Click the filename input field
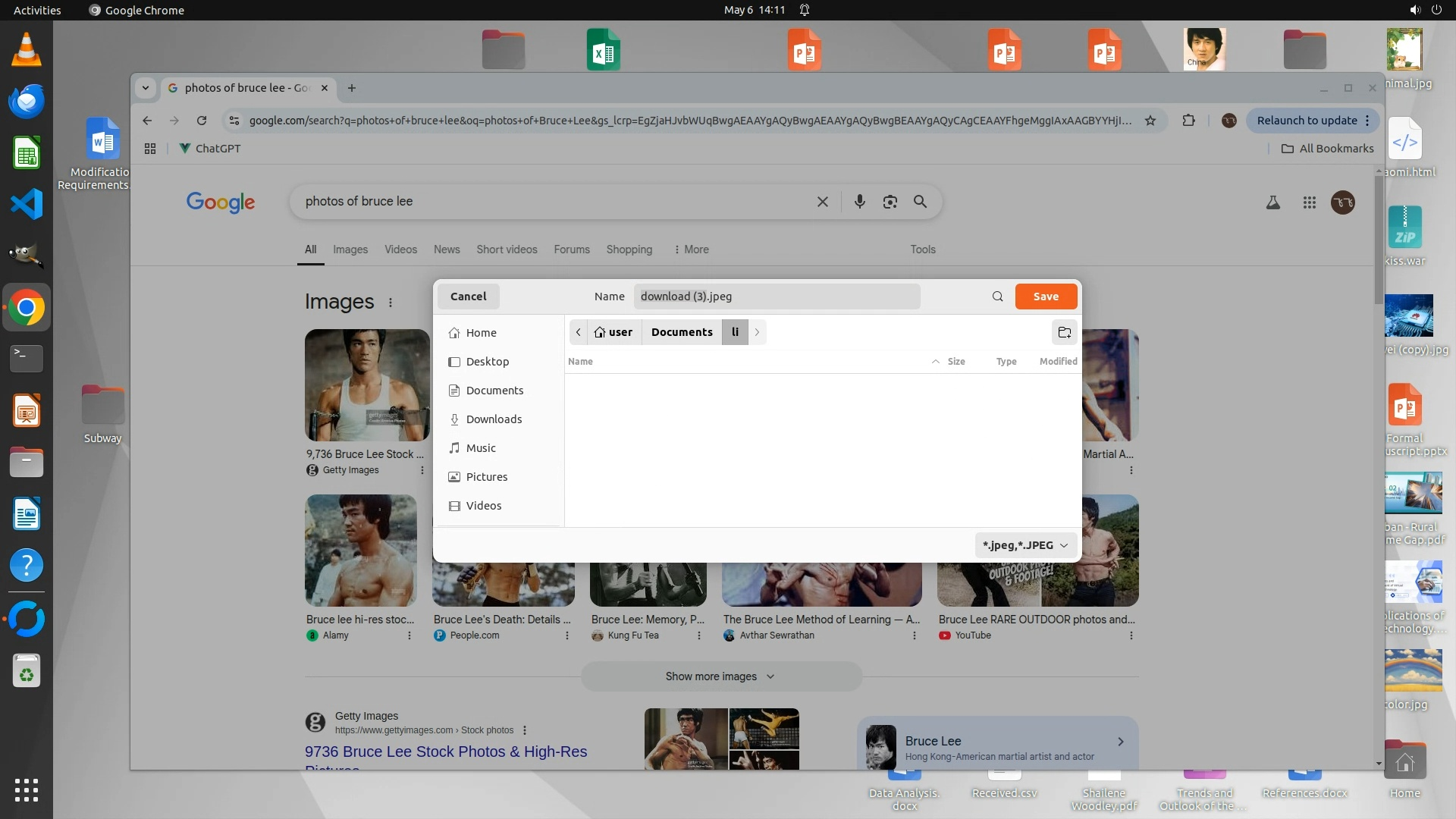 pyautogui.click(x=776, y=297)
